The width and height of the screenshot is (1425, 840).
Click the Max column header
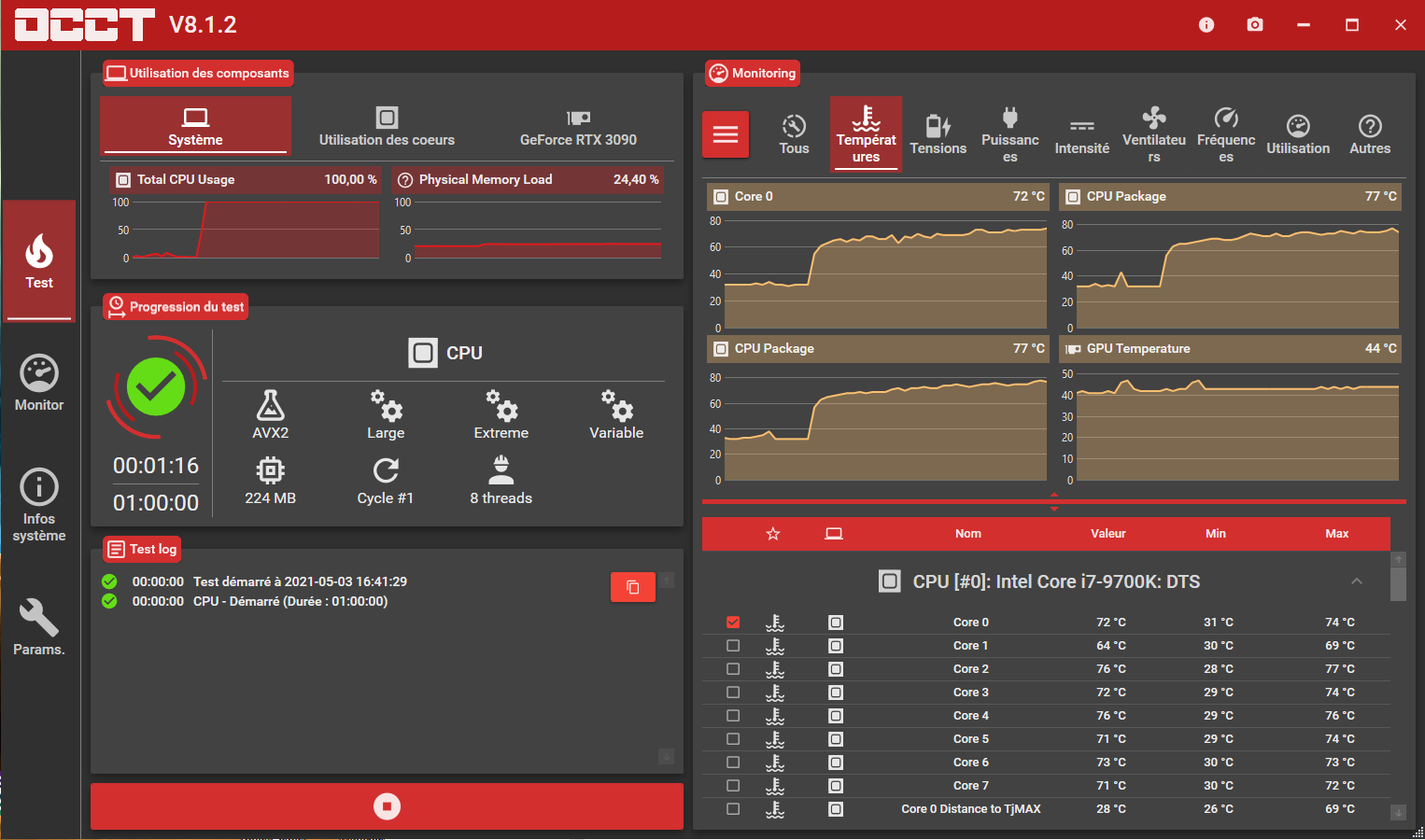1336,534
